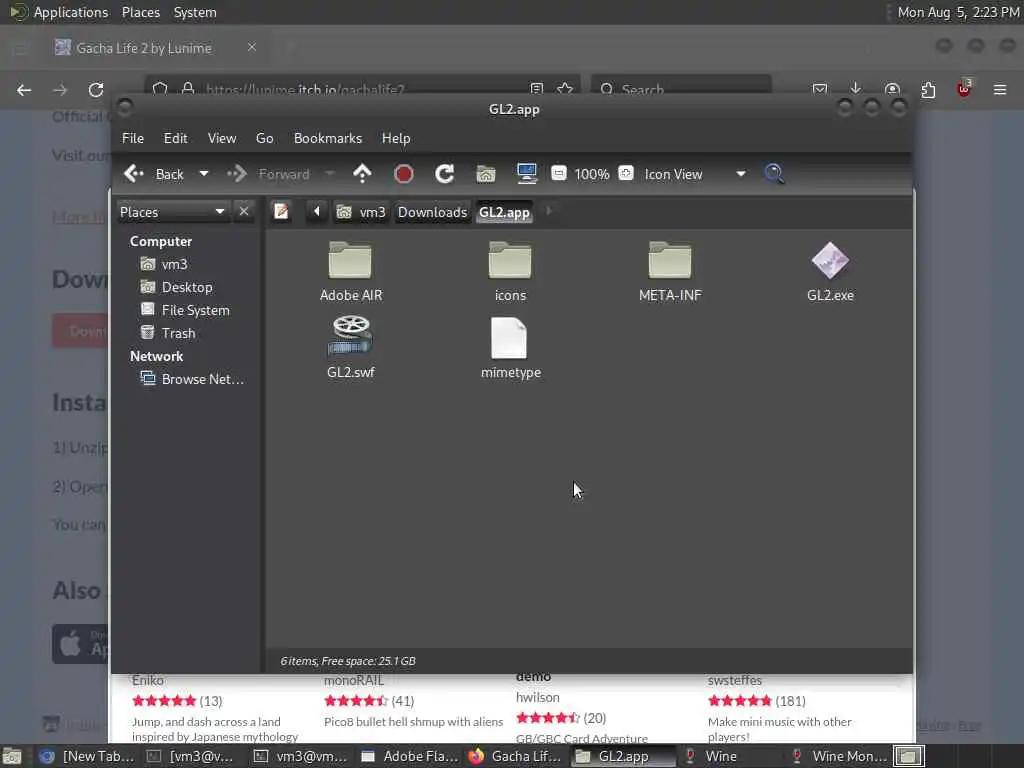Open the File menu
Viewport: 1024px width, 768px height.
point(133,138)
